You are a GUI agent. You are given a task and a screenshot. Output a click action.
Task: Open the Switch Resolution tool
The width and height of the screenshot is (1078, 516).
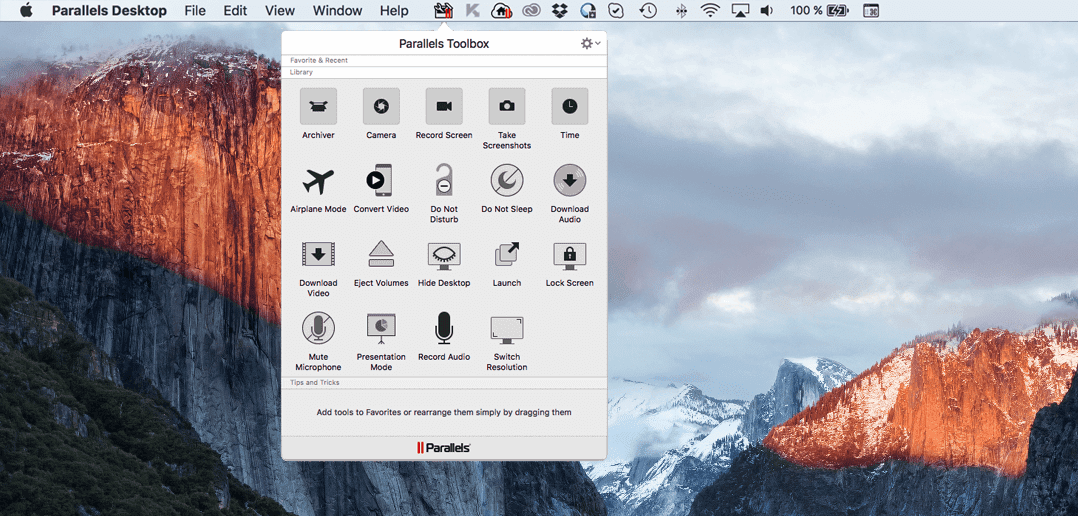507,329
